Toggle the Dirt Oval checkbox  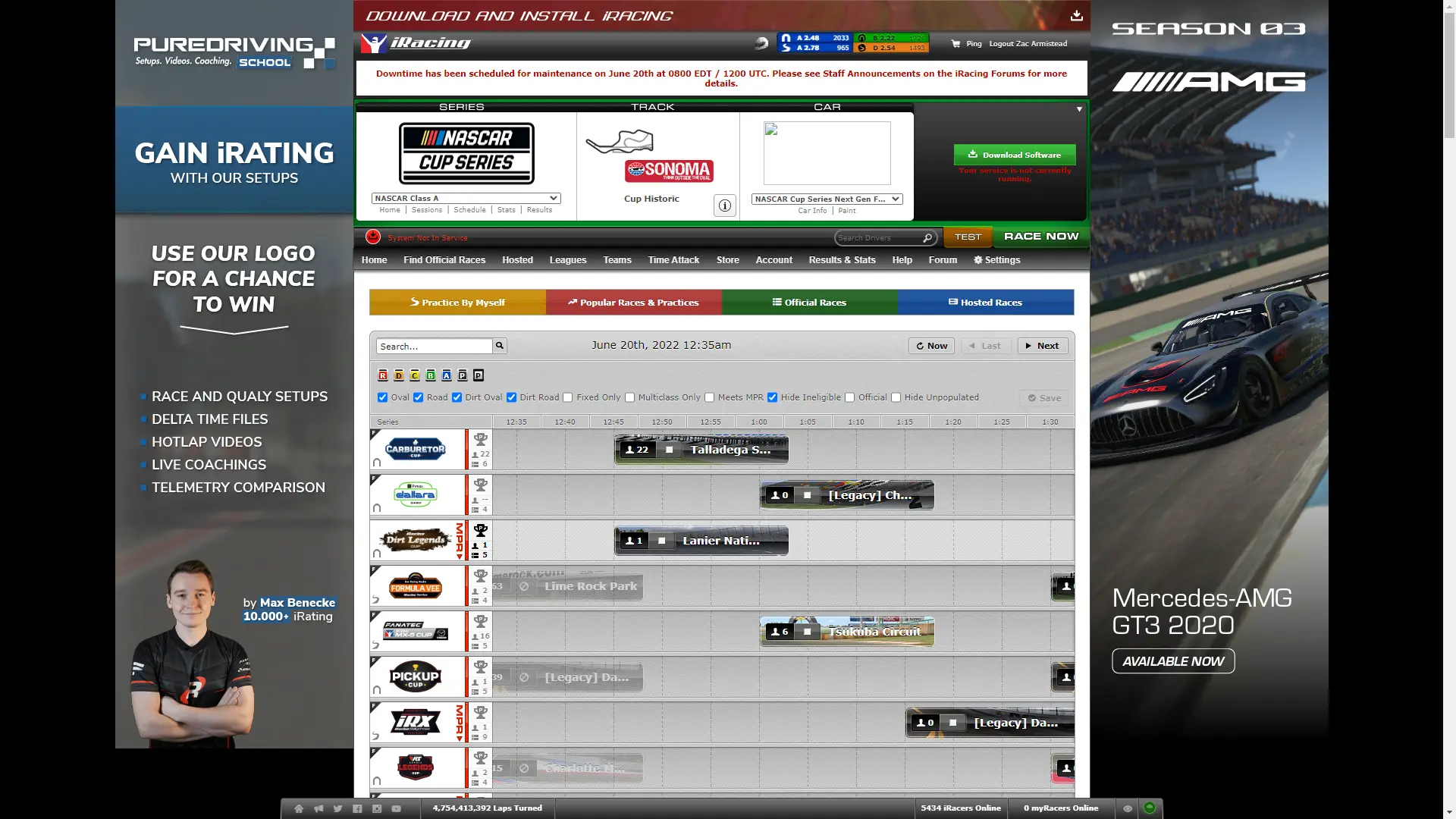click(x=457, y=397)
